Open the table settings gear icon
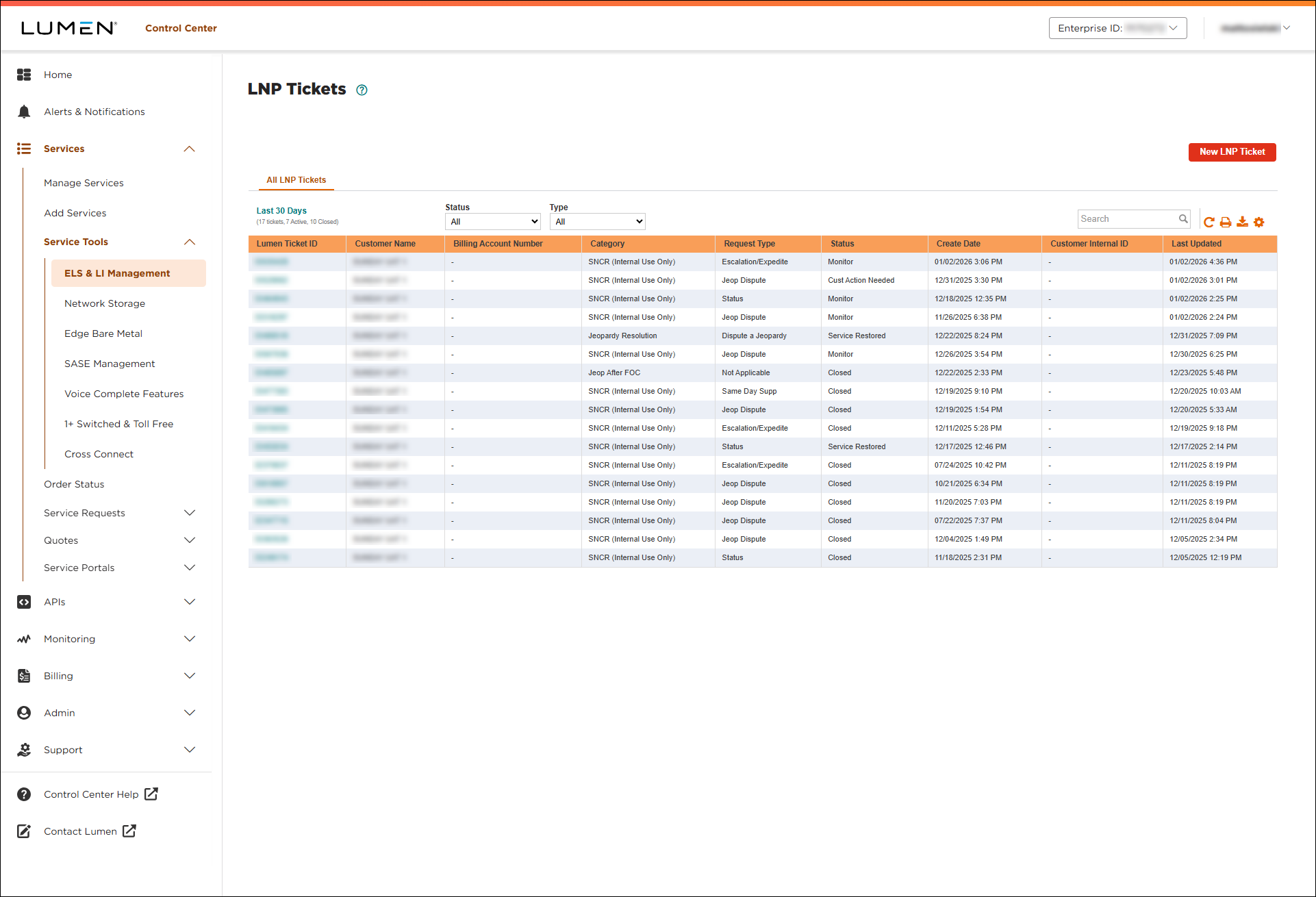Image resolution: width=1316 pixels, height=897 pixels. 1258,222
